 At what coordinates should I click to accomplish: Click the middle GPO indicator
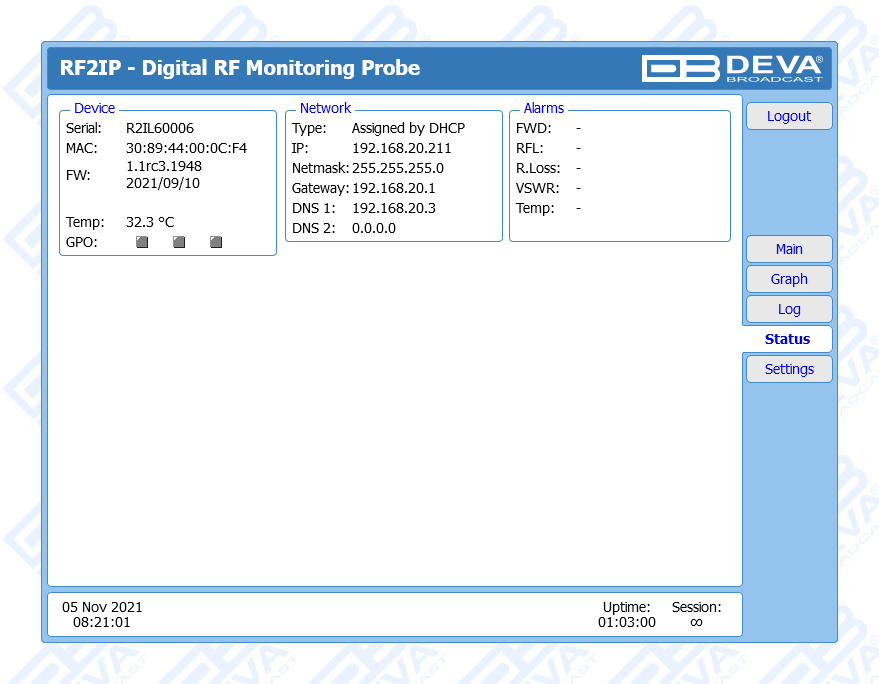[179, 242]
